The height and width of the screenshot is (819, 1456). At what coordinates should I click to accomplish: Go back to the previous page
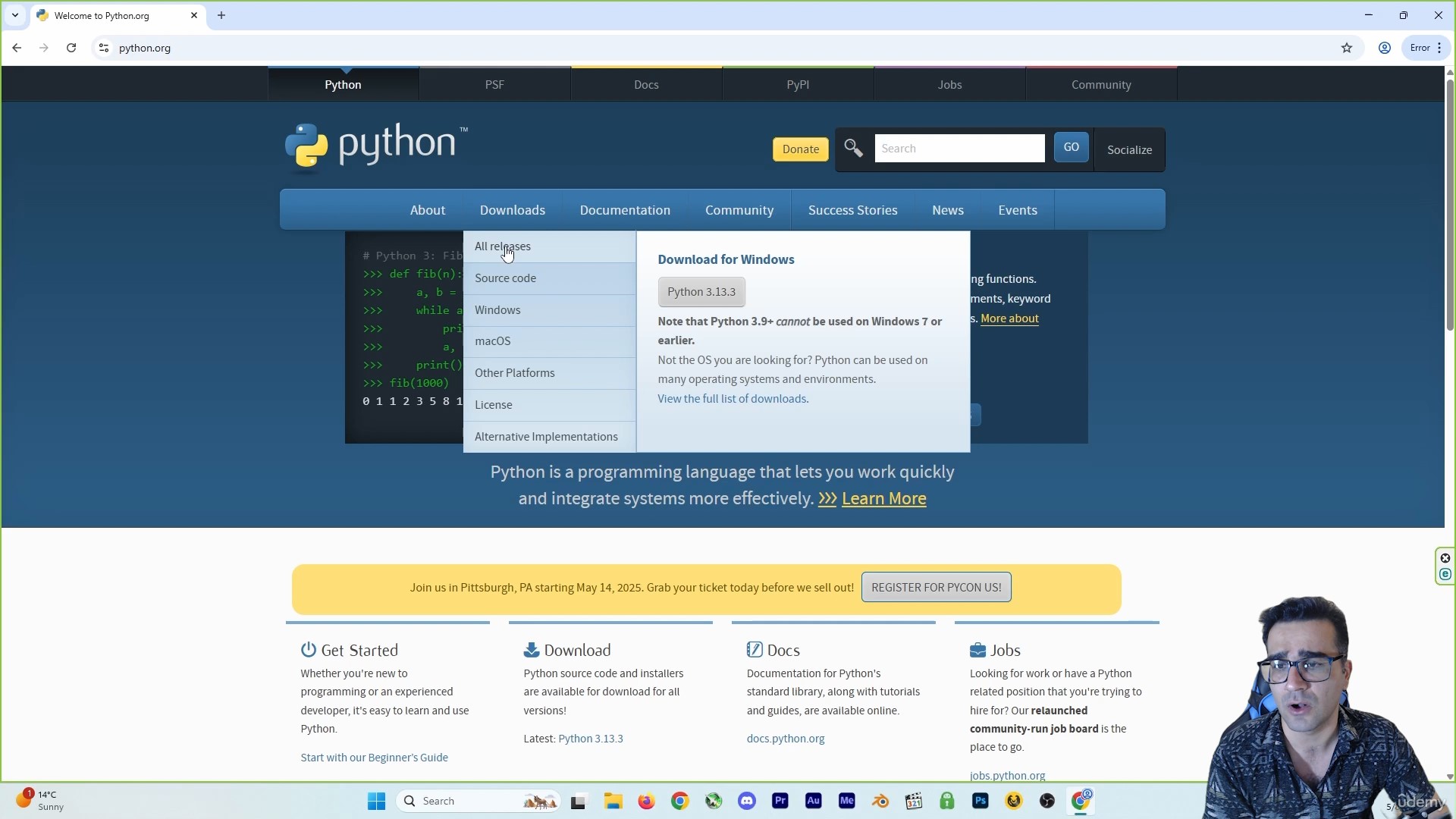17,48
